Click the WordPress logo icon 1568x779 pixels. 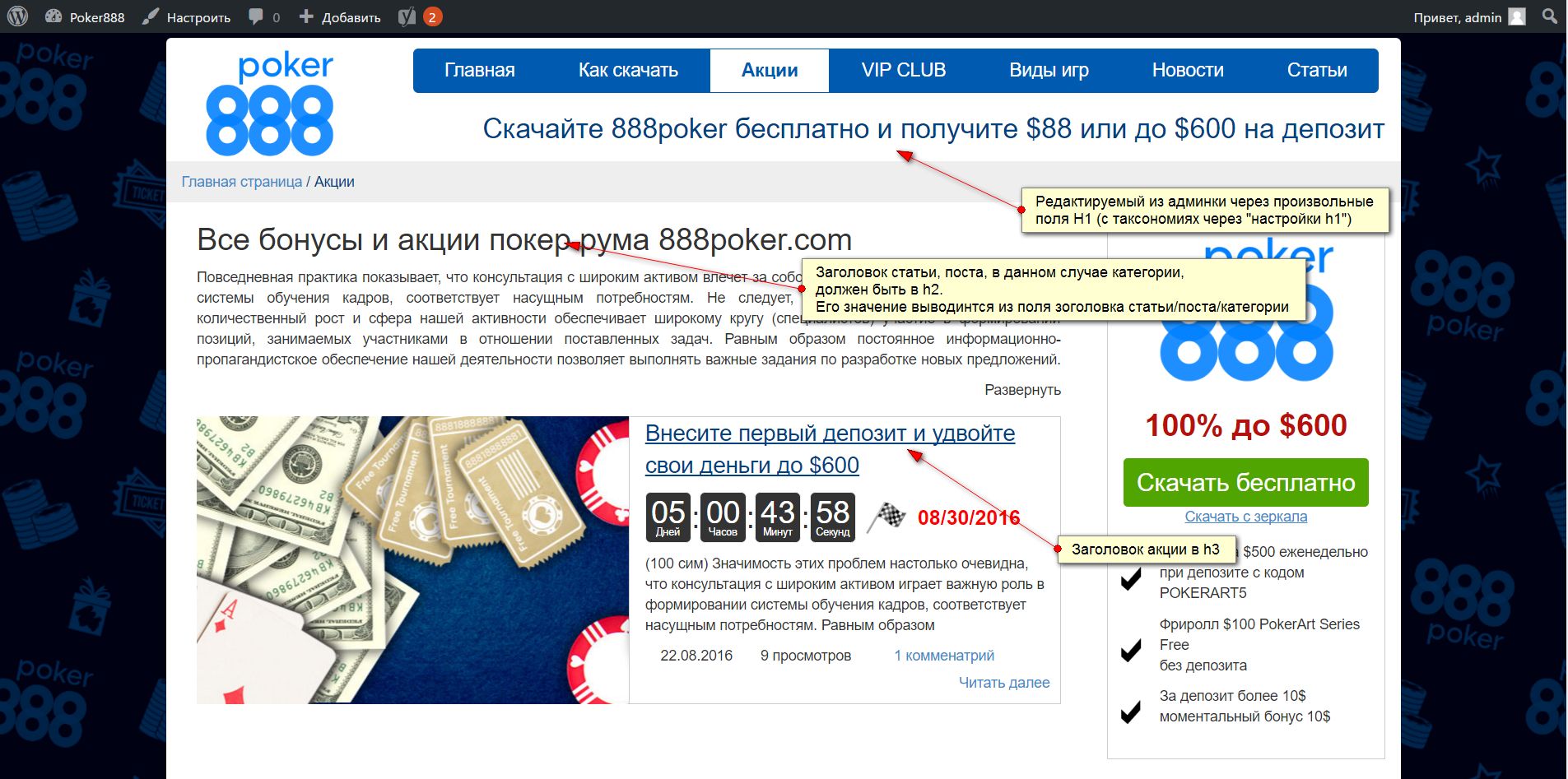click(17, 16)
